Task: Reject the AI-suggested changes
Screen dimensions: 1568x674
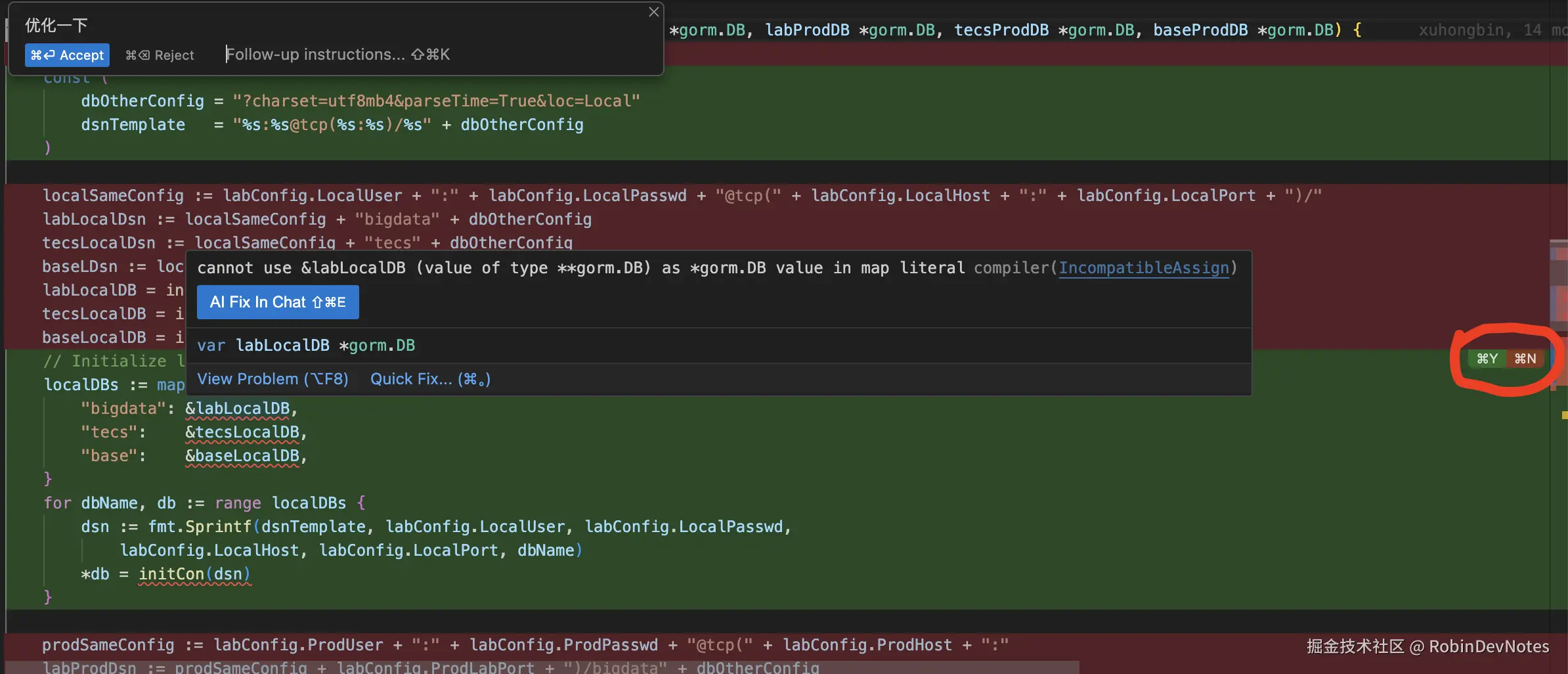Action: (x=160, y=55)
